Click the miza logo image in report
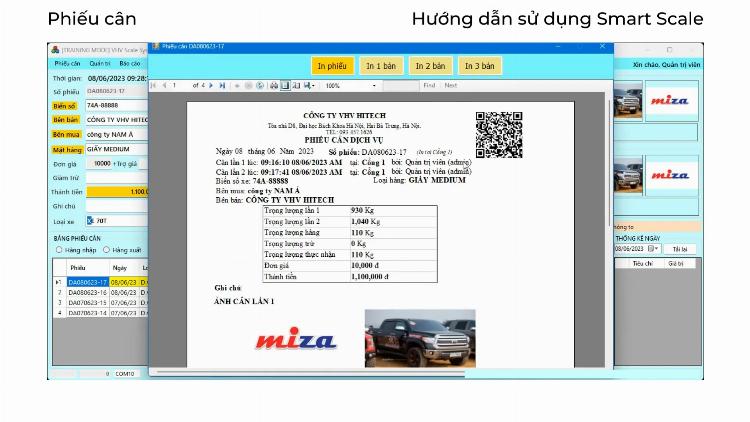 click(296, 338)
